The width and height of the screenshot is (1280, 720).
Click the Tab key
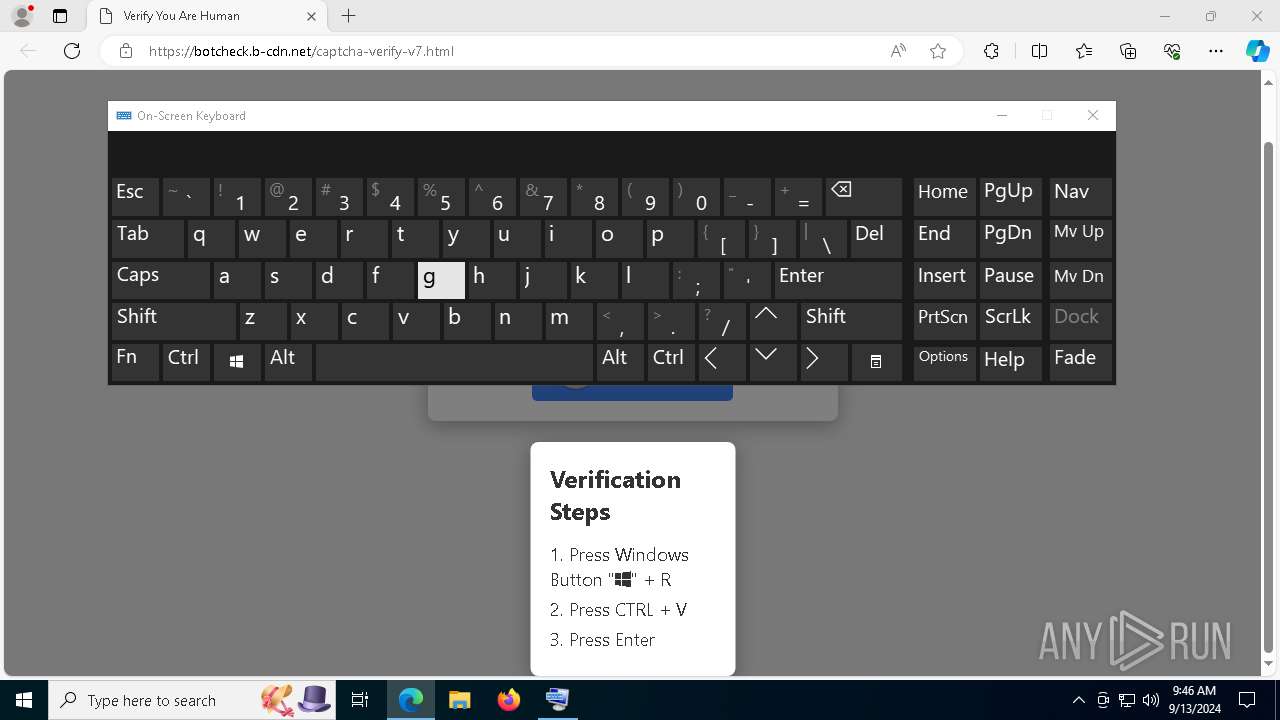pos(147,238)
